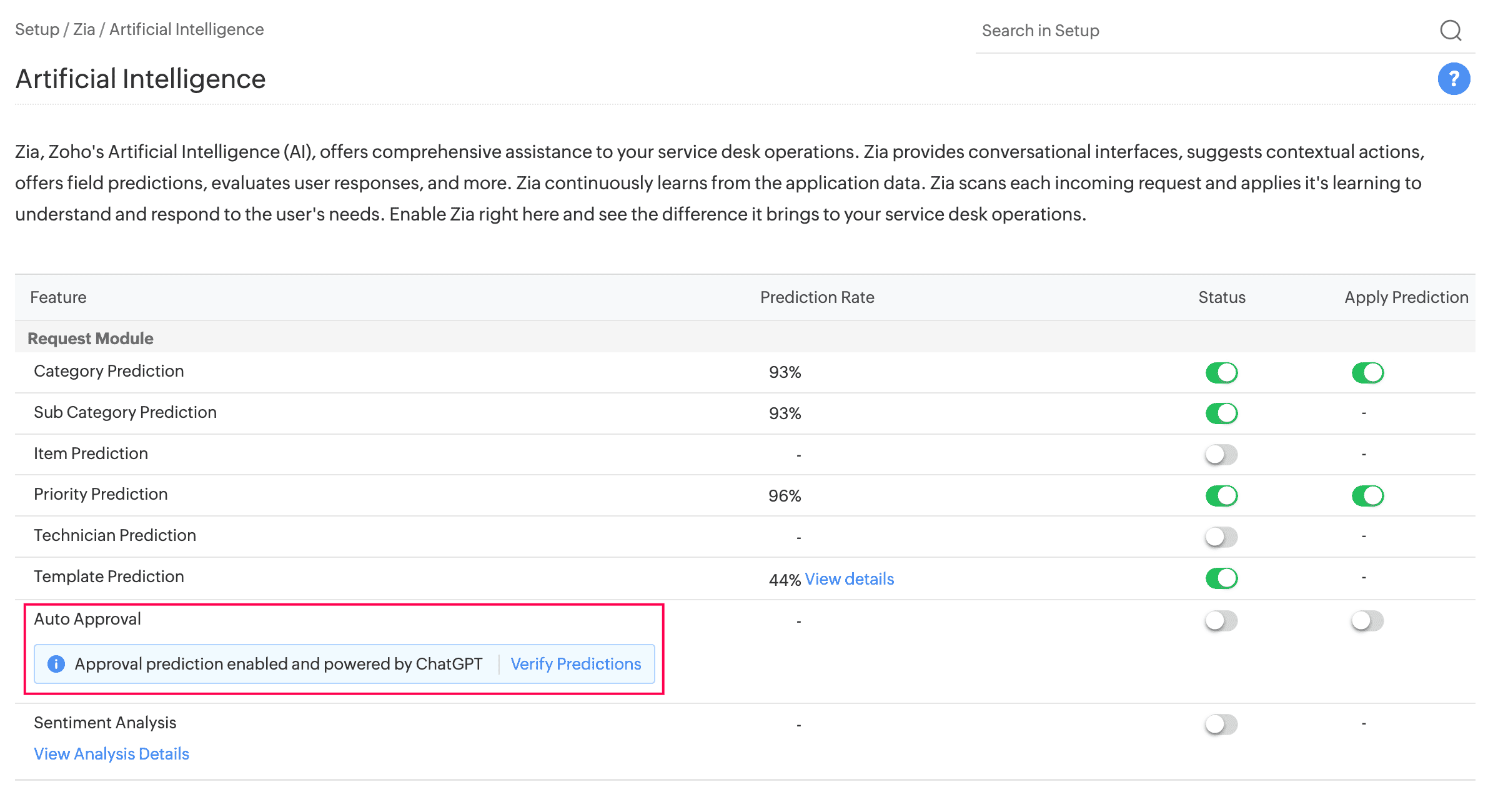The height and width of the screenshot is (812, 1488).
Task: Disable Category Prediction status toggle
Action: click(1221, 372)
